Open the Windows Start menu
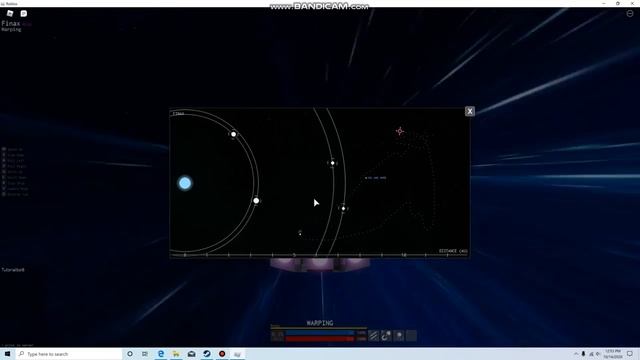This screenshot has height=360, width=640. (7, 354)
